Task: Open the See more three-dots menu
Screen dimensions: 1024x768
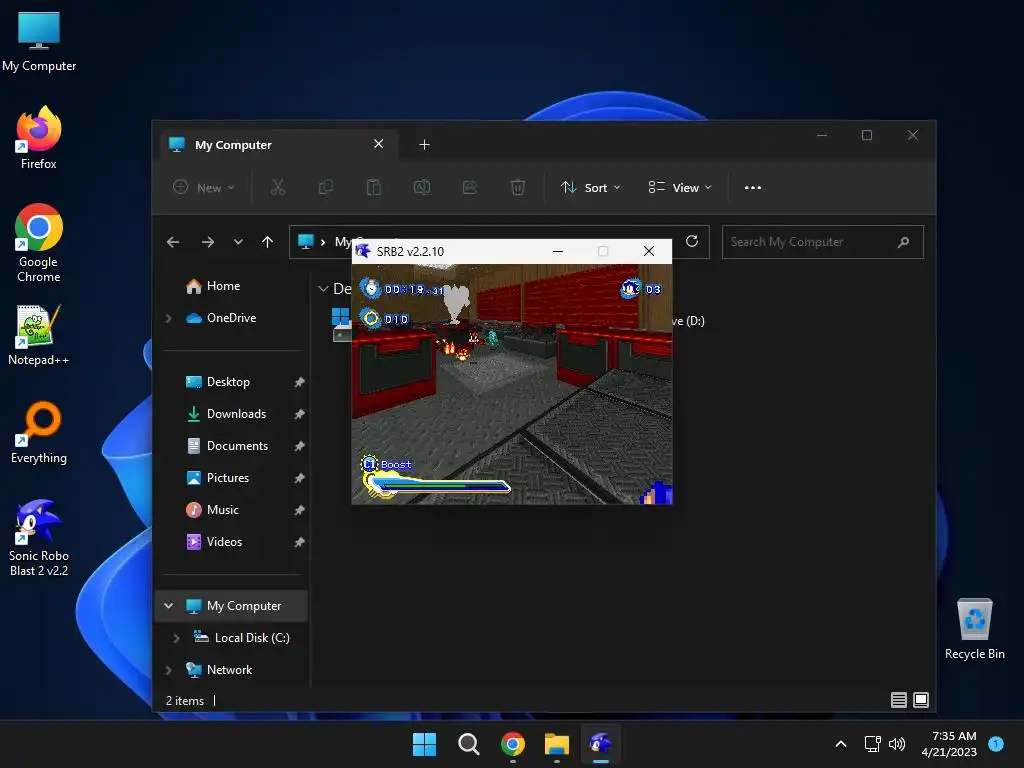Action: [752, 187]
